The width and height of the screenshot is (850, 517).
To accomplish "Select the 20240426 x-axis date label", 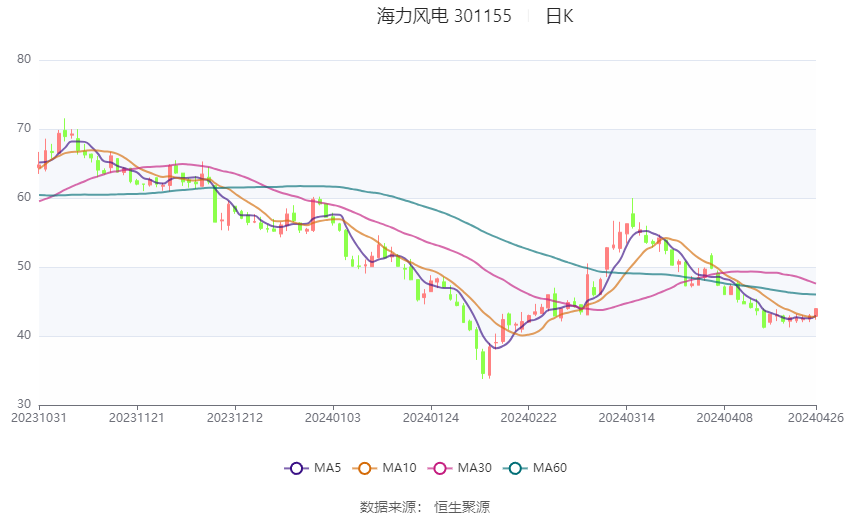I will tap(816, 418).
